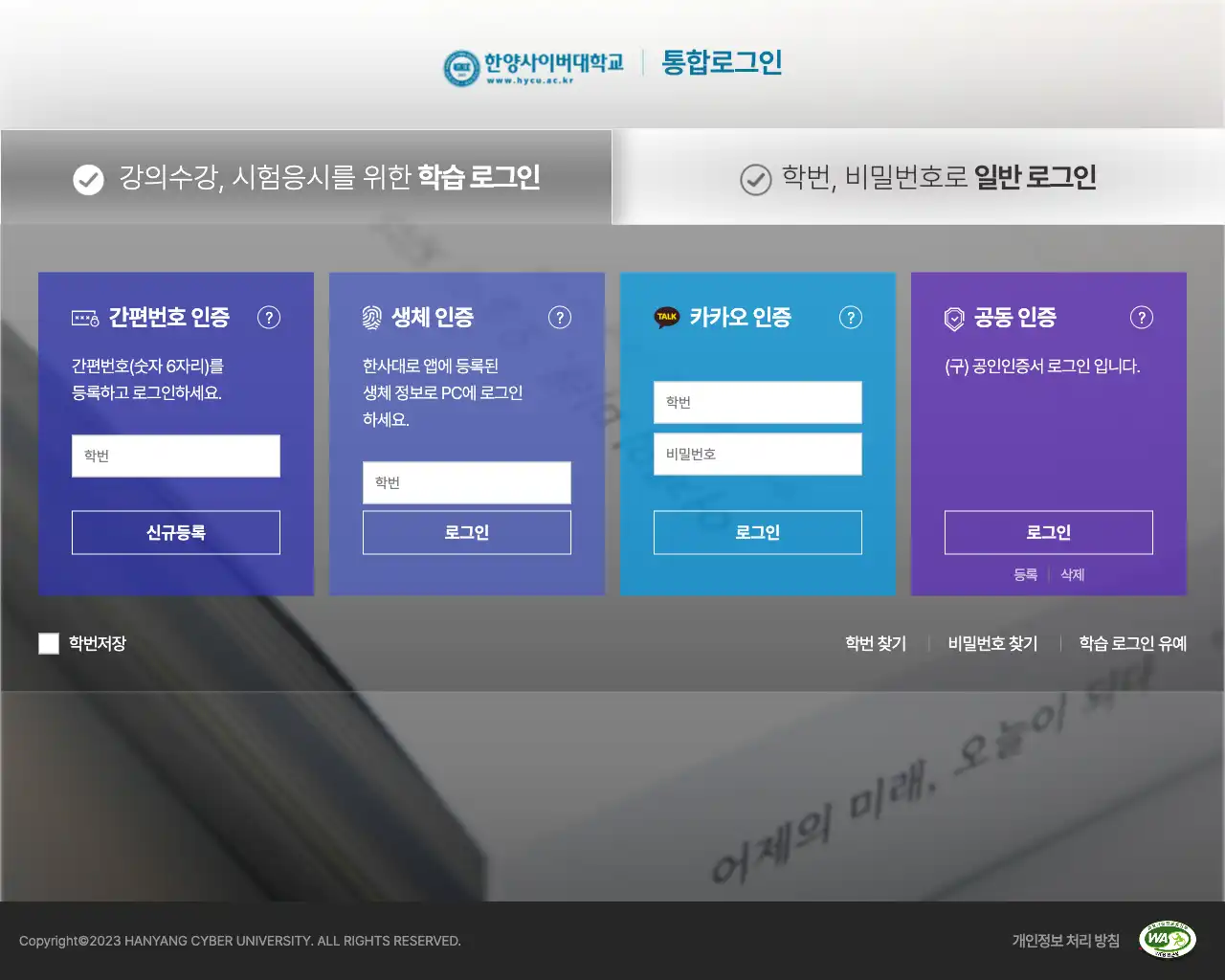
Task: Click the yellow KakaoTalk icon
Action: click(667, 317)
